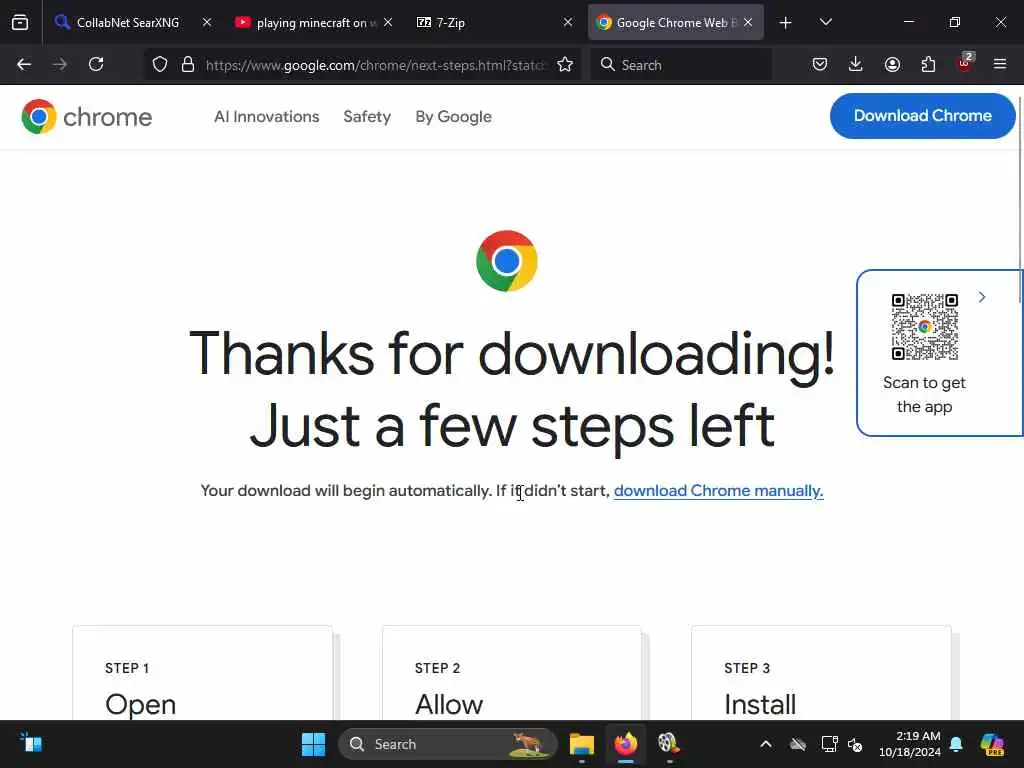Viewport: 1024px width, 768px height.
Task: Save page to Pocket
Action: 820,64
